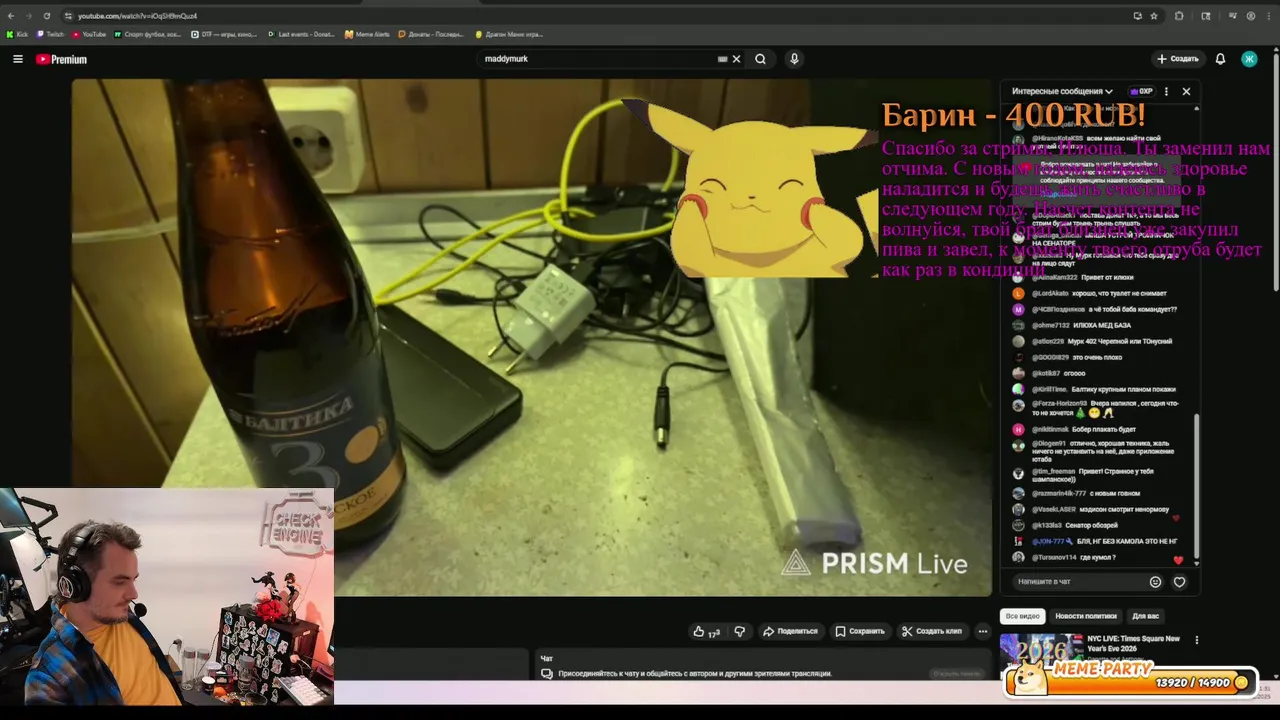Viewport: 1280px width, 720px height.
Task: Open emoji picker in chat input
Action: (x=1155, y=581)
